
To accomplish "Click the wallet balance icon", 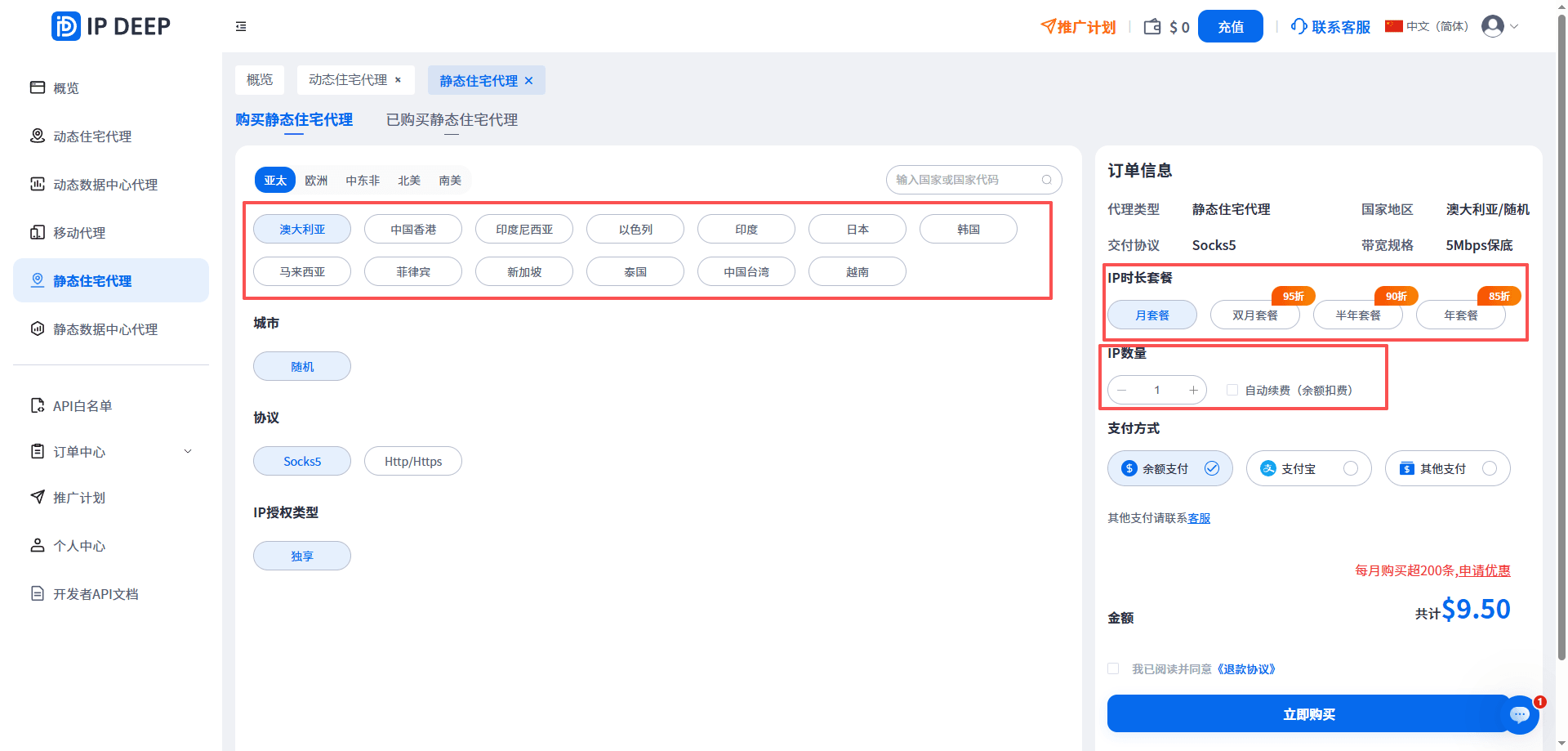I will pyautogui.click(x=1152, y=27).
